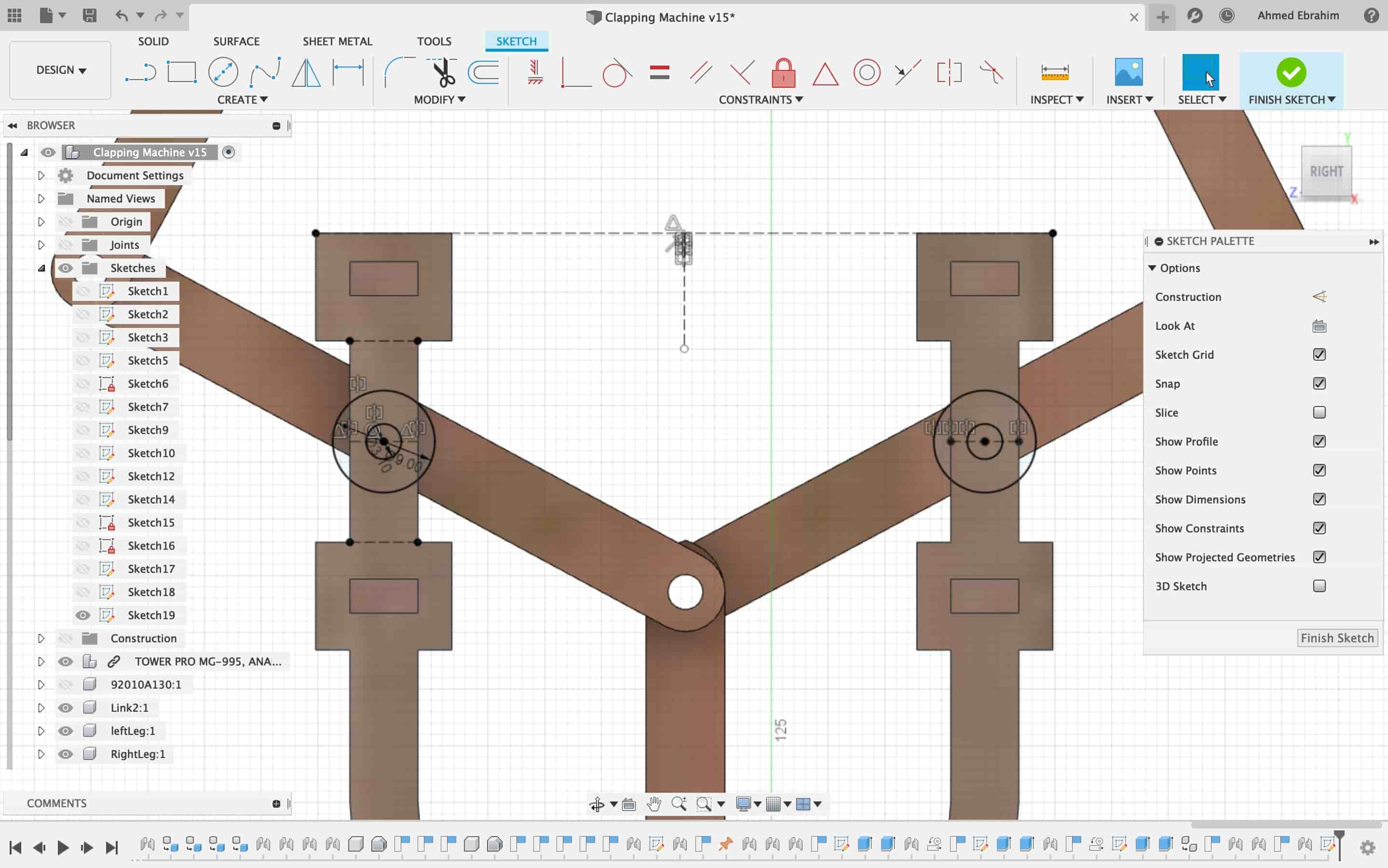1388x868 pixels.
Task: Click the RIGHT face of the ViewCube
Action: point(1326,171)
